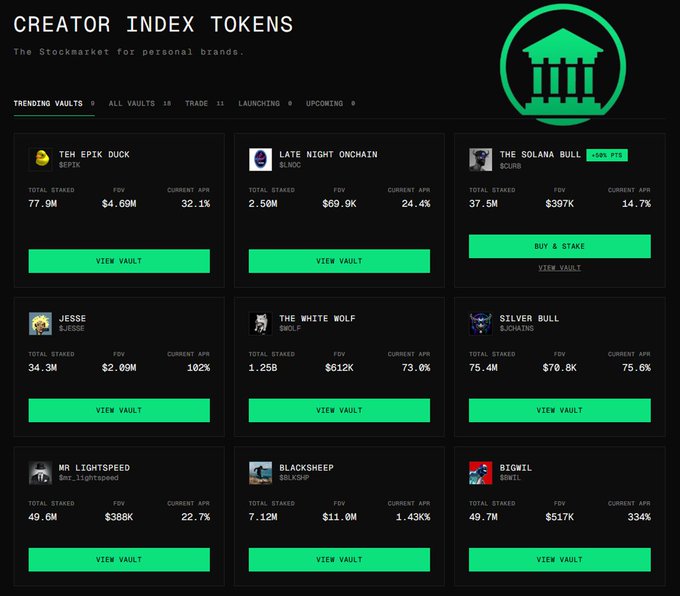Click the Late Night Onchain avatar icon
Image resolution: width=680 pixels, height=596 pixels.
pos(261,159)
